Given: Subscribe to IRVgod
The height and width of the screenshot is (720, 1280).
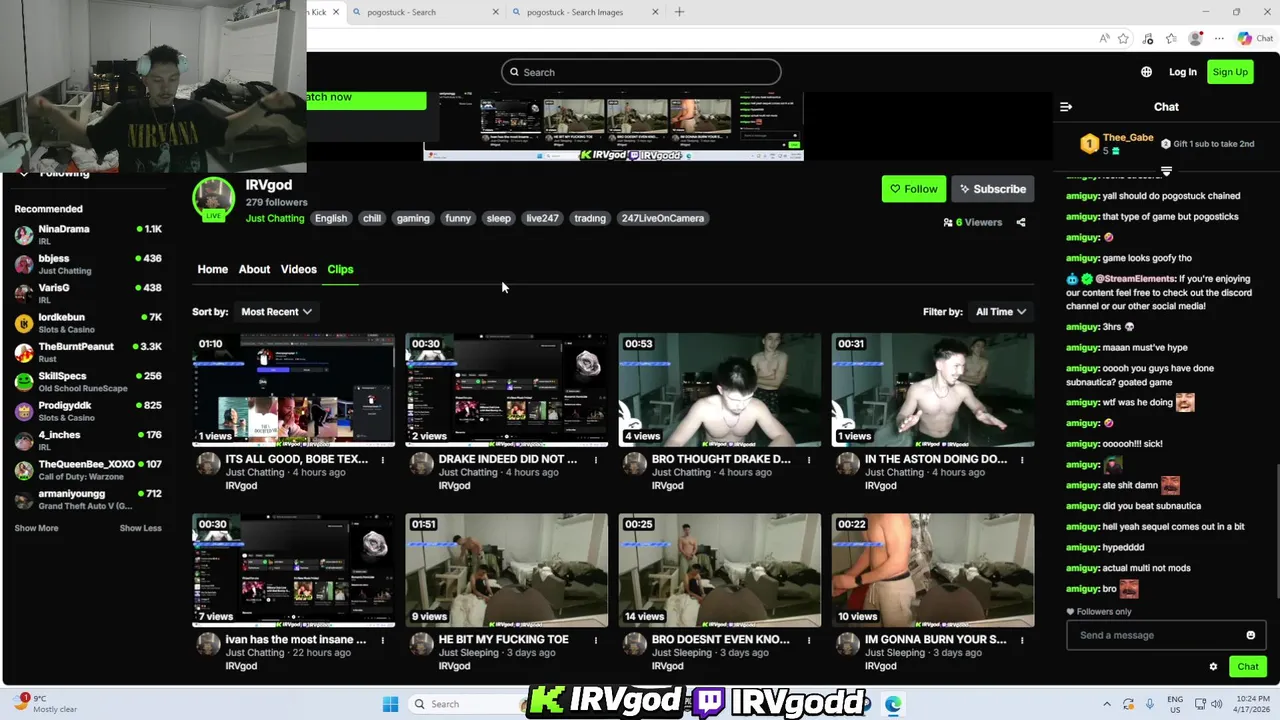Looking at the screenshot, I should 992,189.
